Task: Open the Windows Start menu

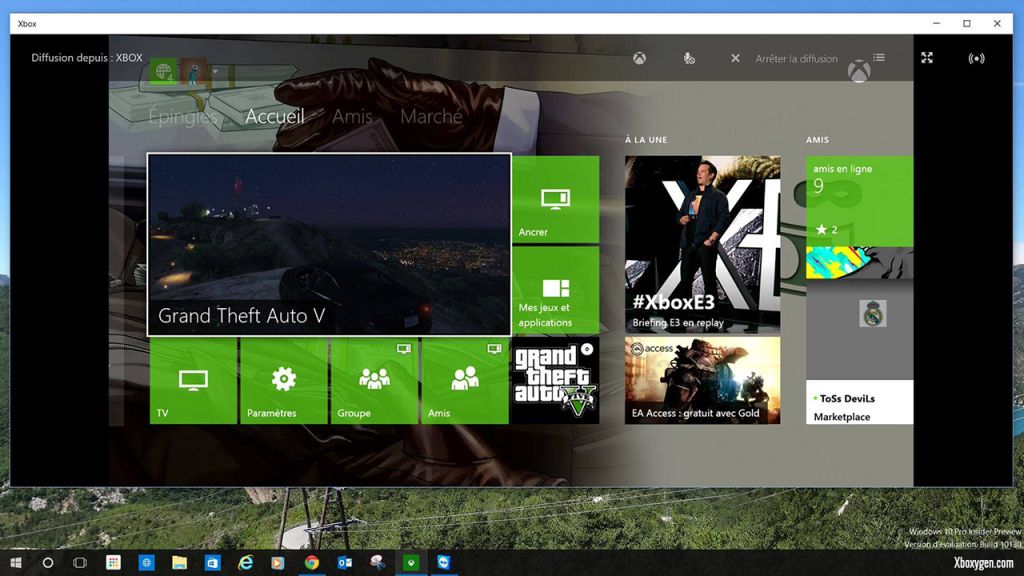Action: pos(16,562)
